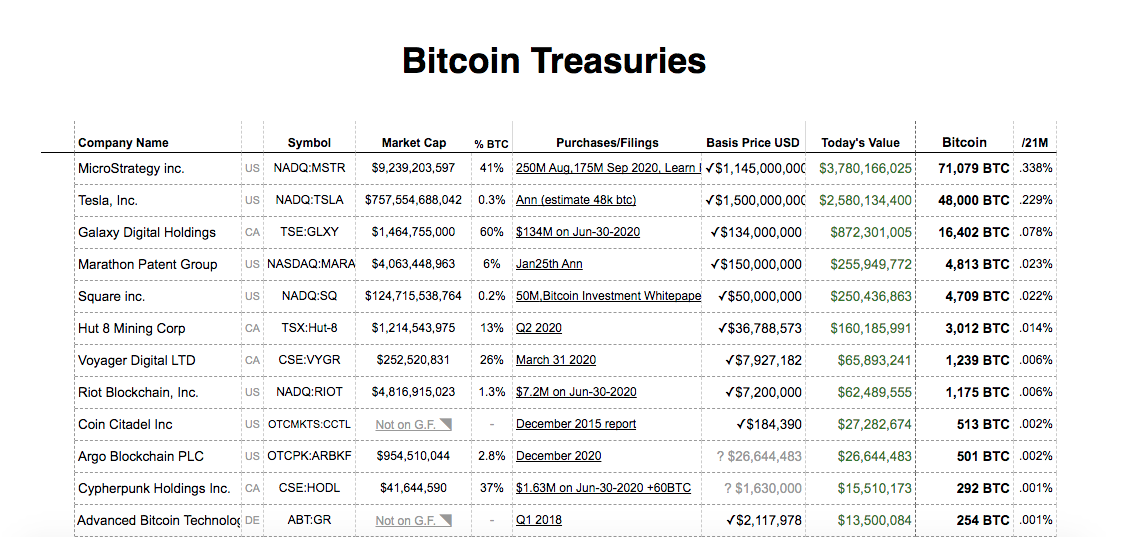The height and width of the screenshot is (537, 1140).
Task: Open Voyager Digital's March 31 2020 link
Action: click(x=555, y=360)
